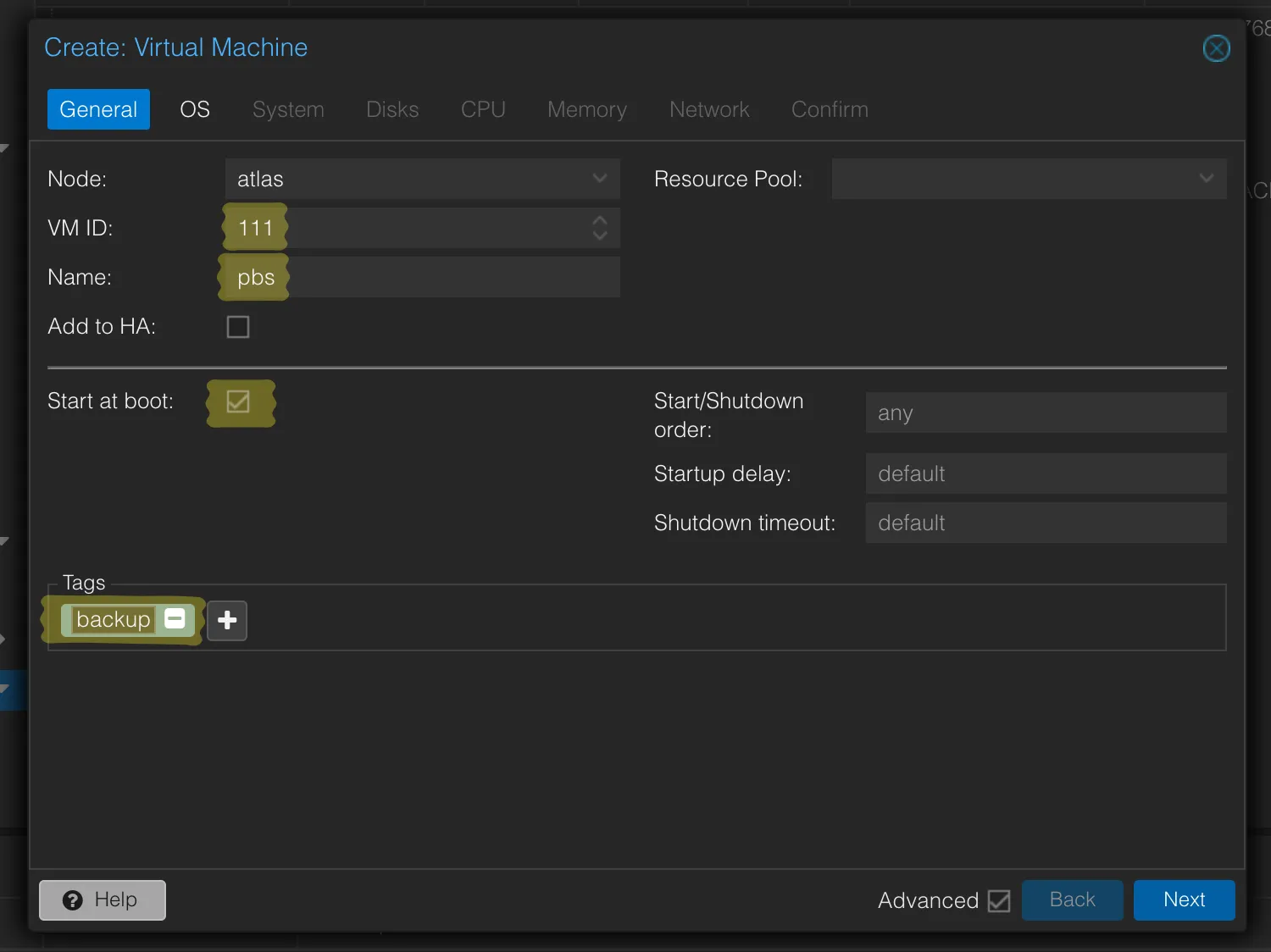
Task: Open the Network tab
Action: coord(709,109)
